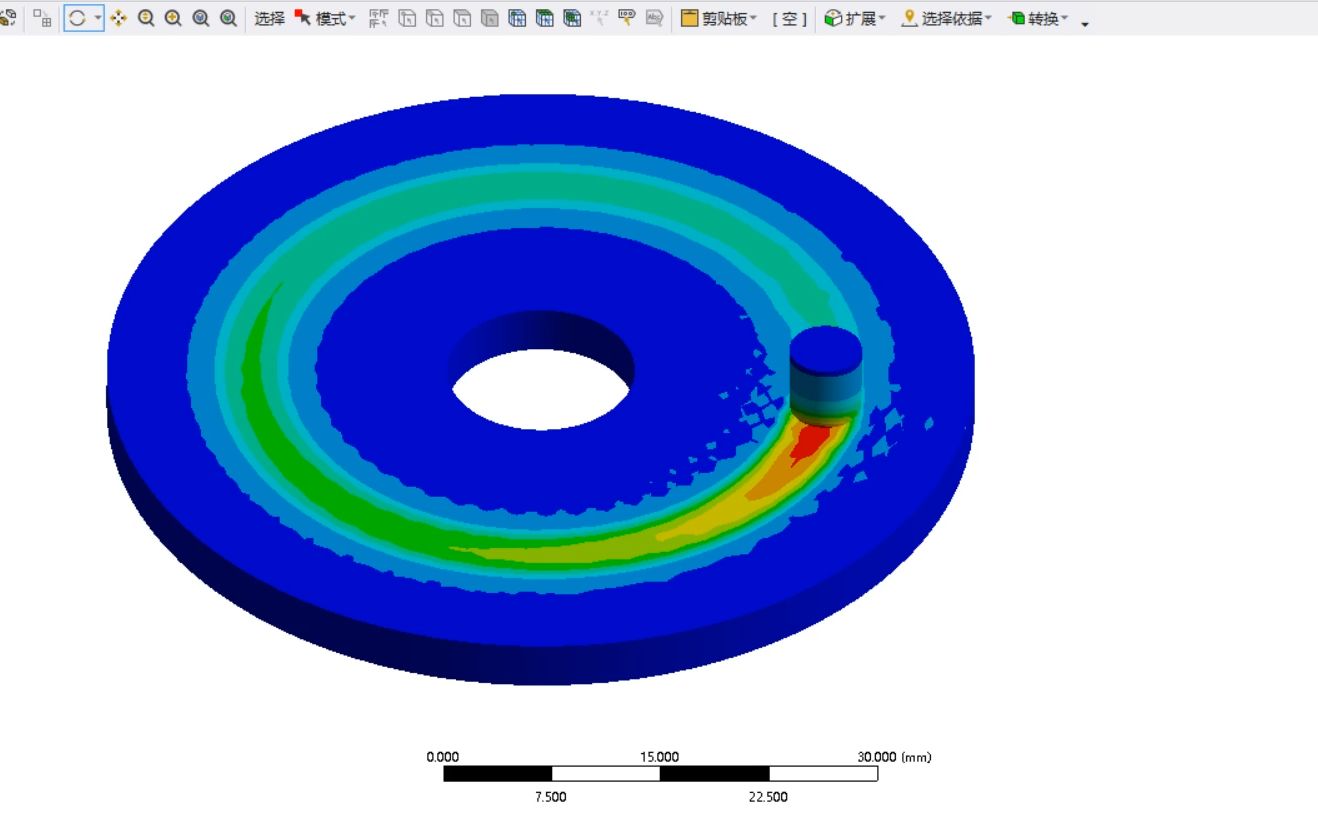This screenshot has width=1318, height=824.
Task: Click the 22.500 scale label
Action: (768, 797)
